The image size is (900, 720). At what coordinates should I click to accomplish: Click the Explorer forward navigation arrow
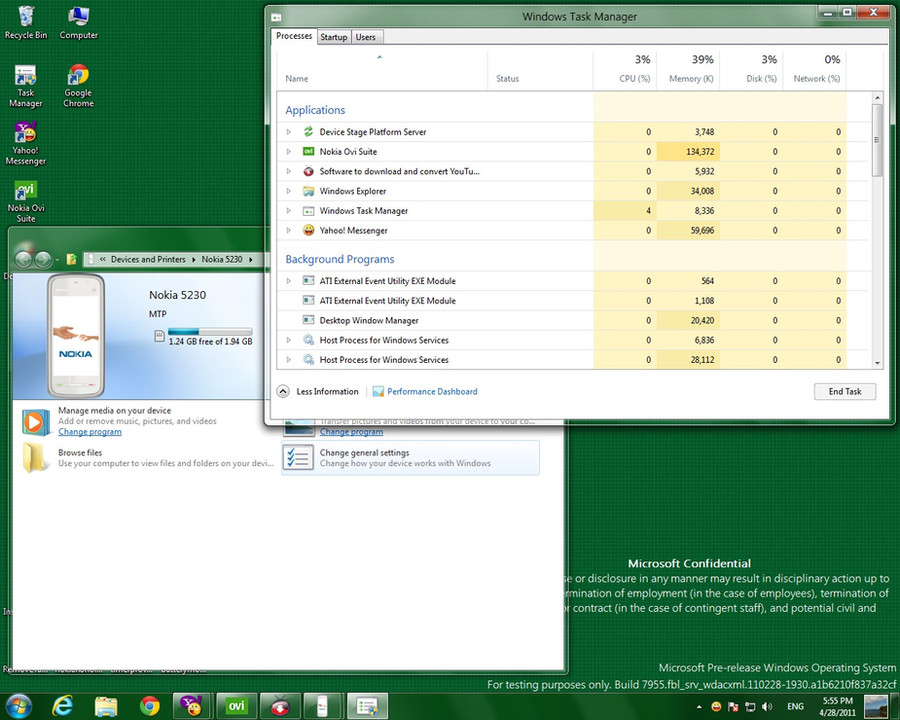tap(43, 260)
